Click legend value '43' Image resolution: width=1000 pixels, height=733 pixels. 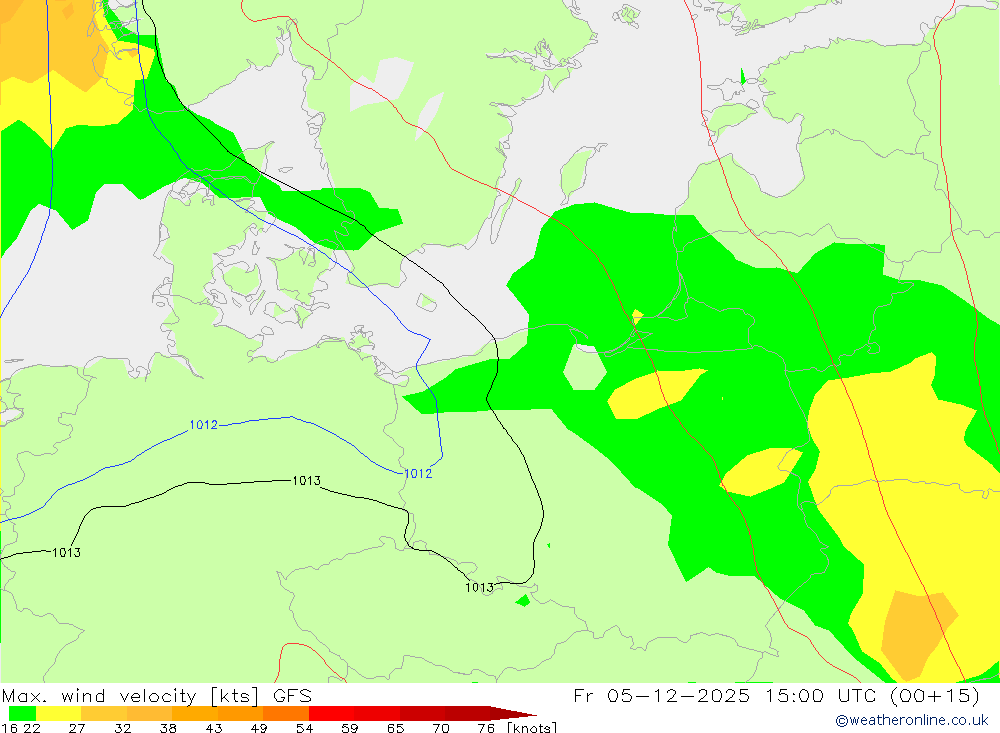coord(214,728)
